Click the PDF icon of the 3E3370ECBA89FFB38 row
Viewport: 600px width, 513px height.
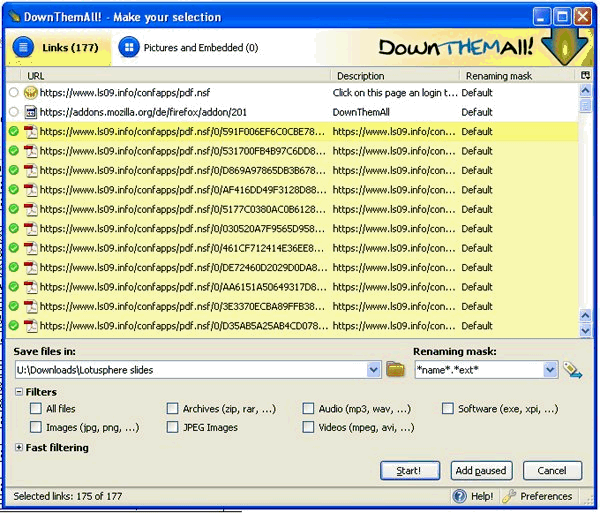pos(31,306)
